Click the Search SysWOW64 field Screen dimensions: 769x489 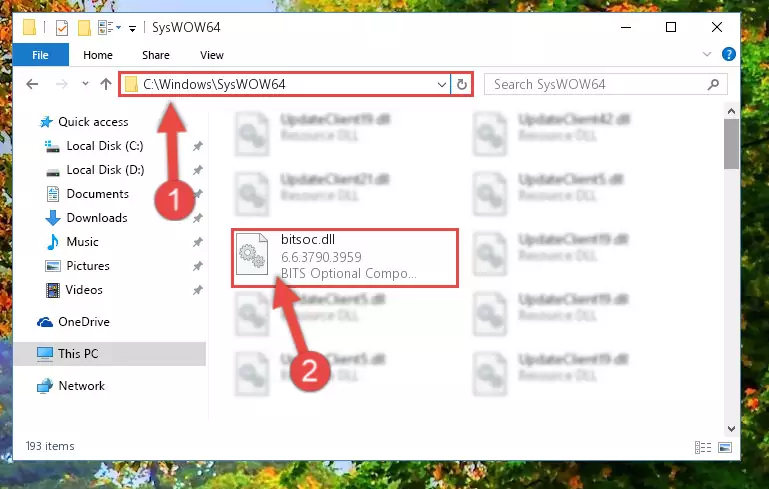[x=605, y=84]
